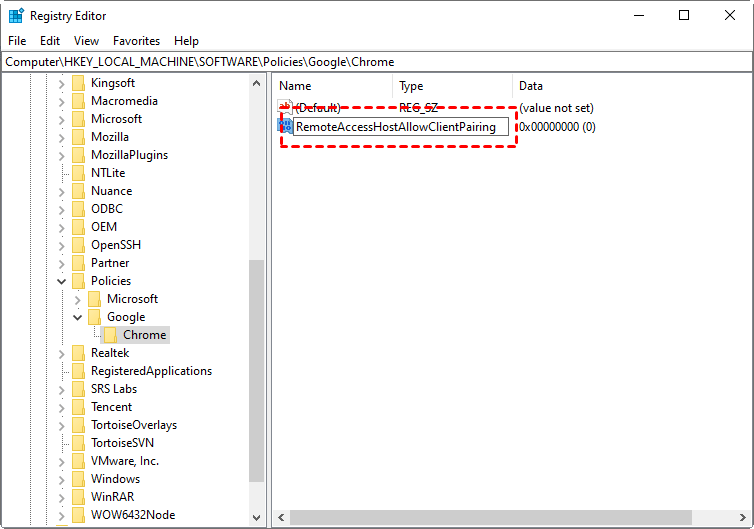This screenshot has width=754, height=529.
Task: Click the RegisteredApplications folder icon
Action: pos(78,371)
